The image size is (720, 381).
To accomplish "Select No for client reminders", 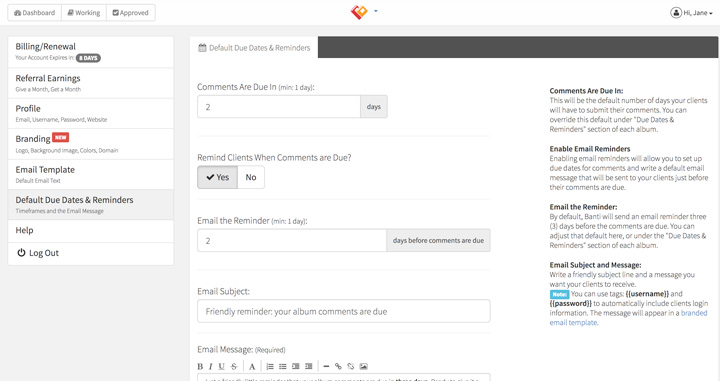I will (251, 177).
